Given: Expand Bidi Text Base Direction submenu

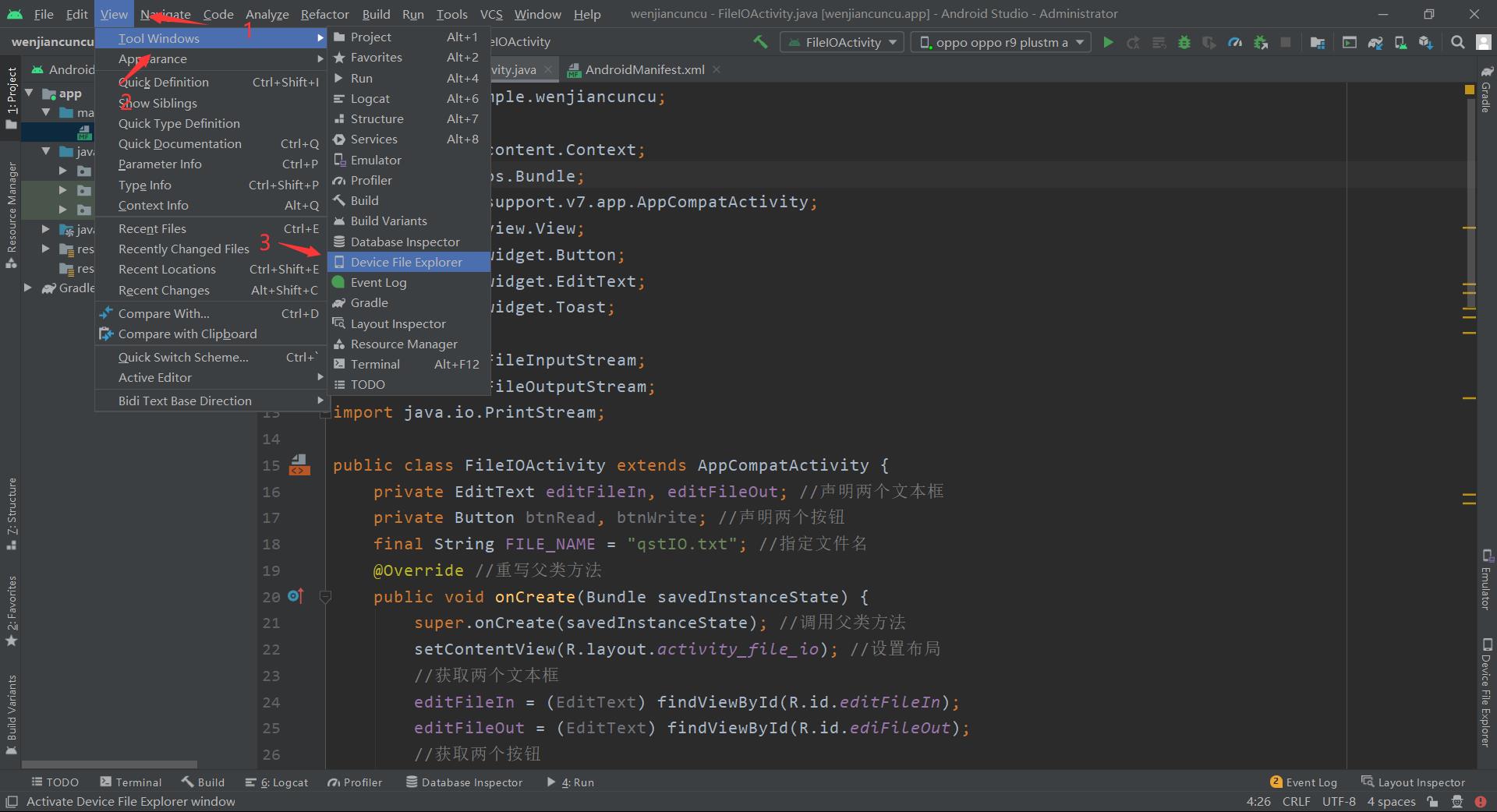Looking at the screenshot, I should click(211, 401).
